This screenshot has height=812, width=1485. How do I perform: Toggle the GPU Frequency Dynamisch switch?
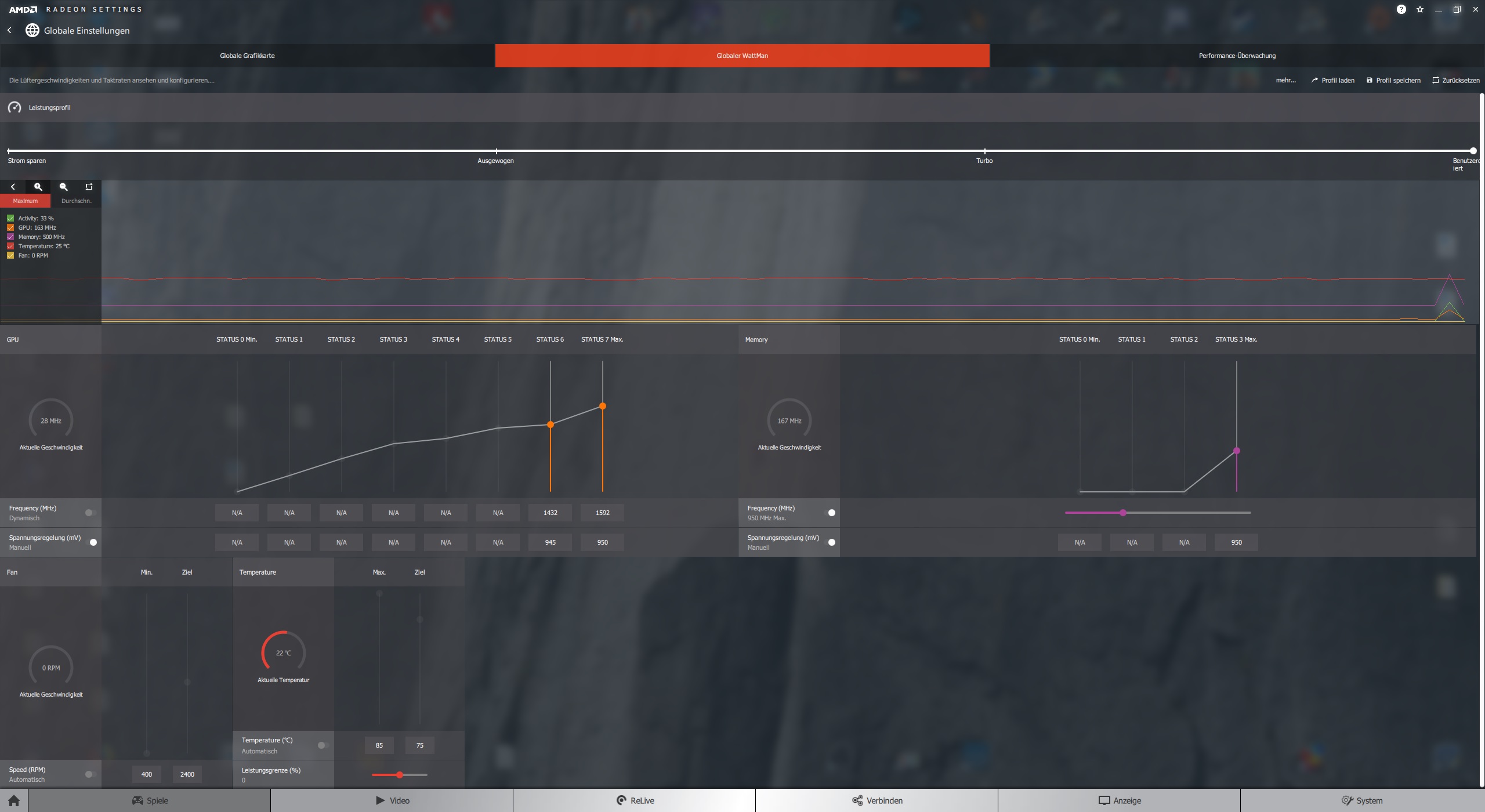click(x=90, y=513)
